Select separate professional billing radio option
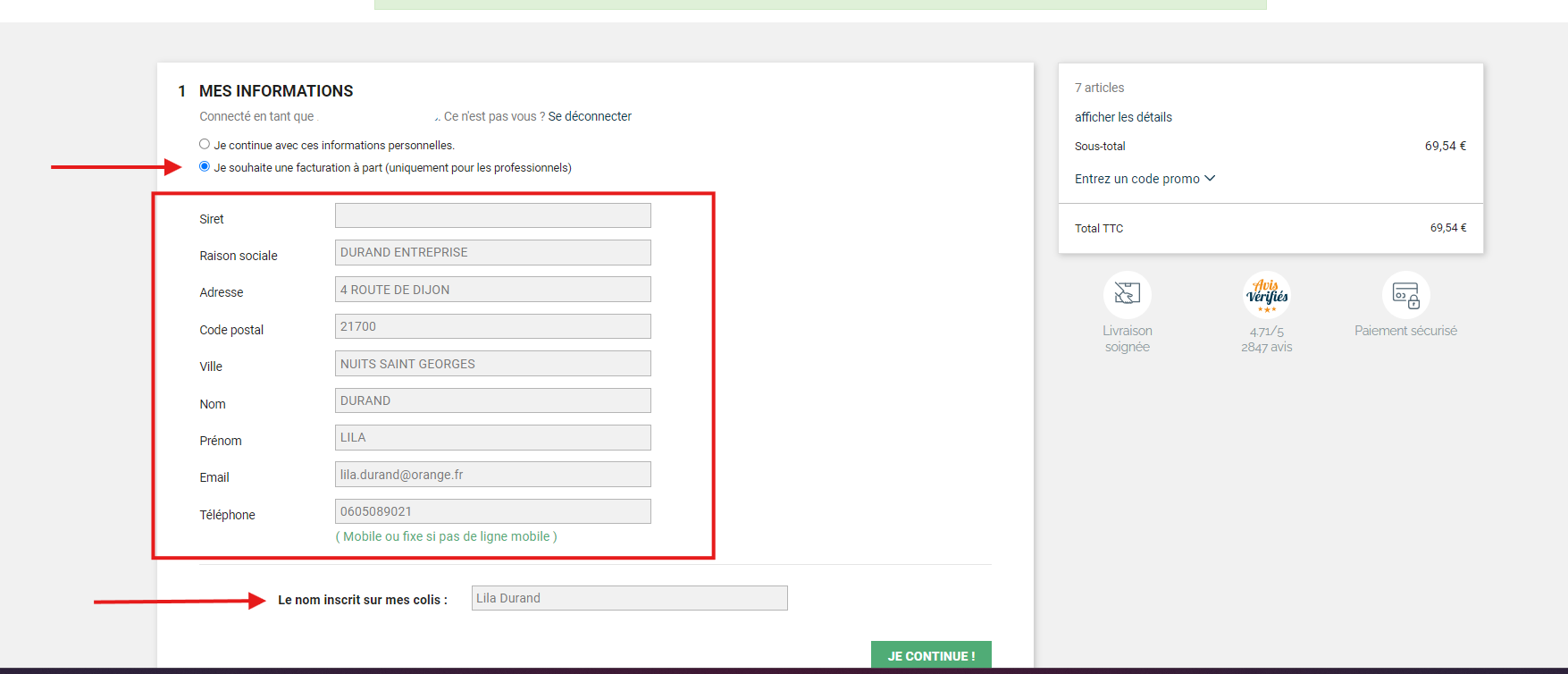This screenshot has width=1568, height=674. 205,166
